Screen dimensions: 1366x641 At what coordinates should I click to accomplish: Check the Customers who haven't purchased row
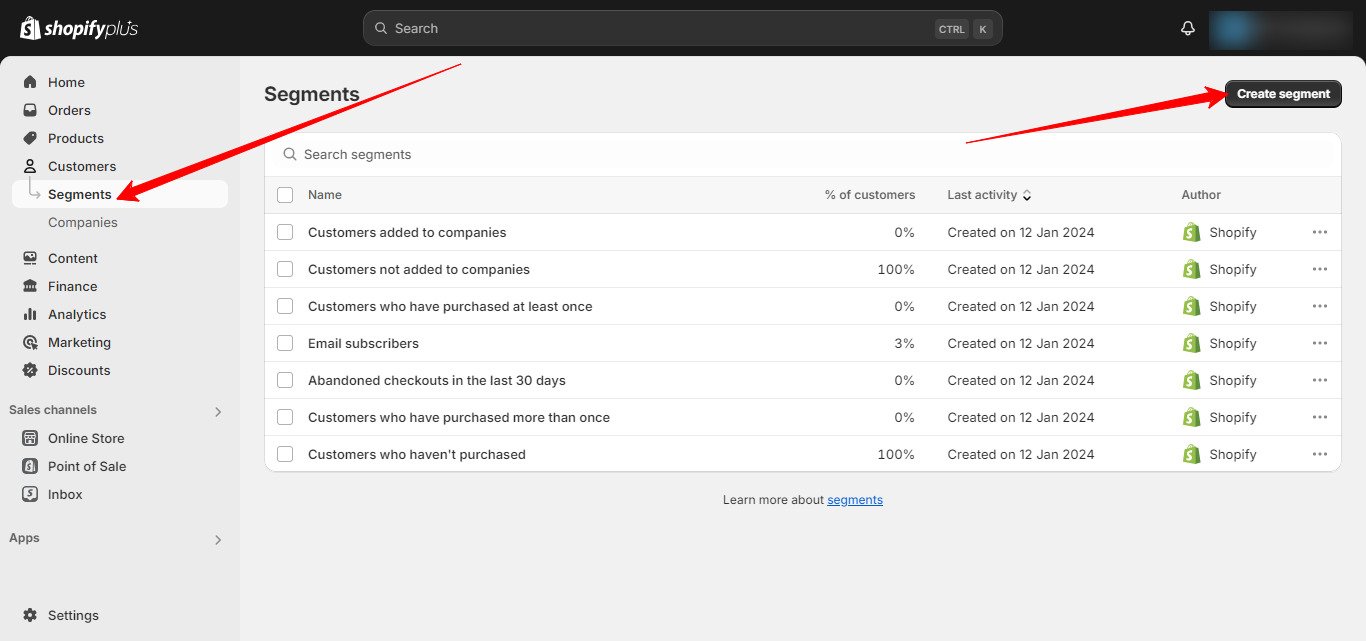click(x=285, y=454)
